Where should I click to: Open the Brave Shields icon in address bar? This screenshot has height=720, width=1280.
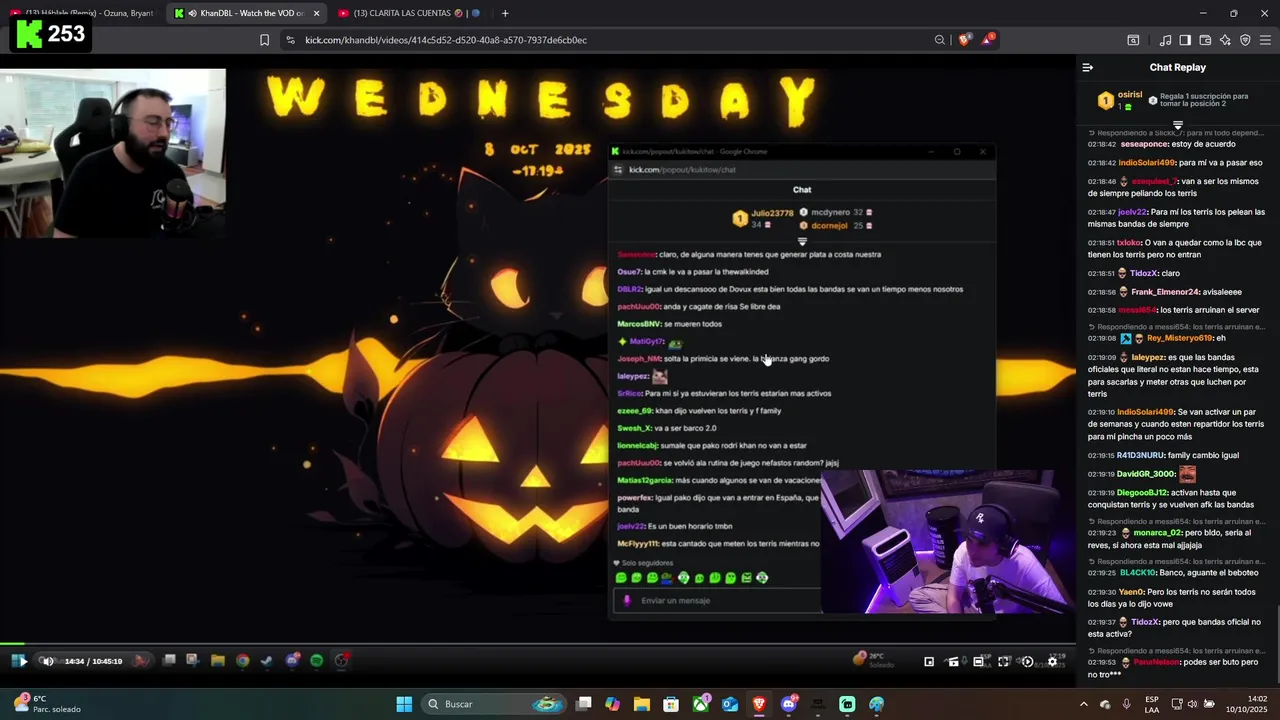point(964,40)
